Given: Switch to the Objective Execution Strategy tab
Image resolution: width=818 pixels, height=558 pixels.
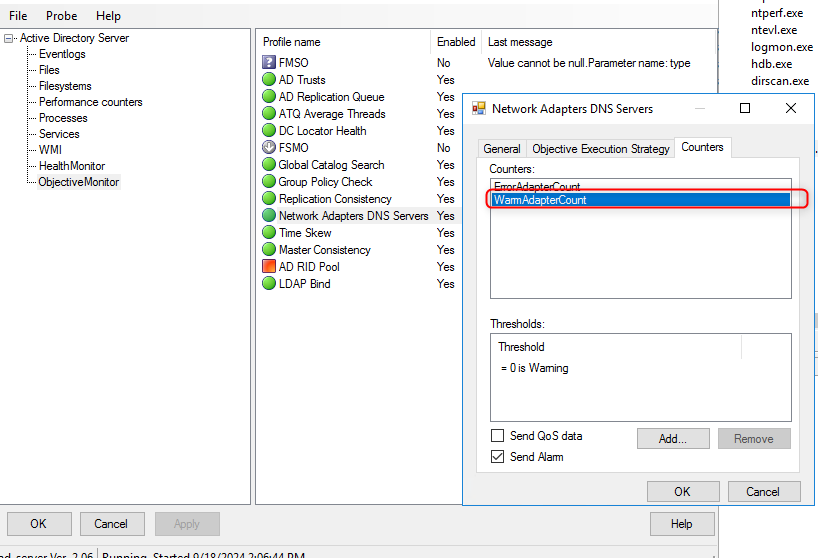Looking at the screenshot, I should point(600,148).
